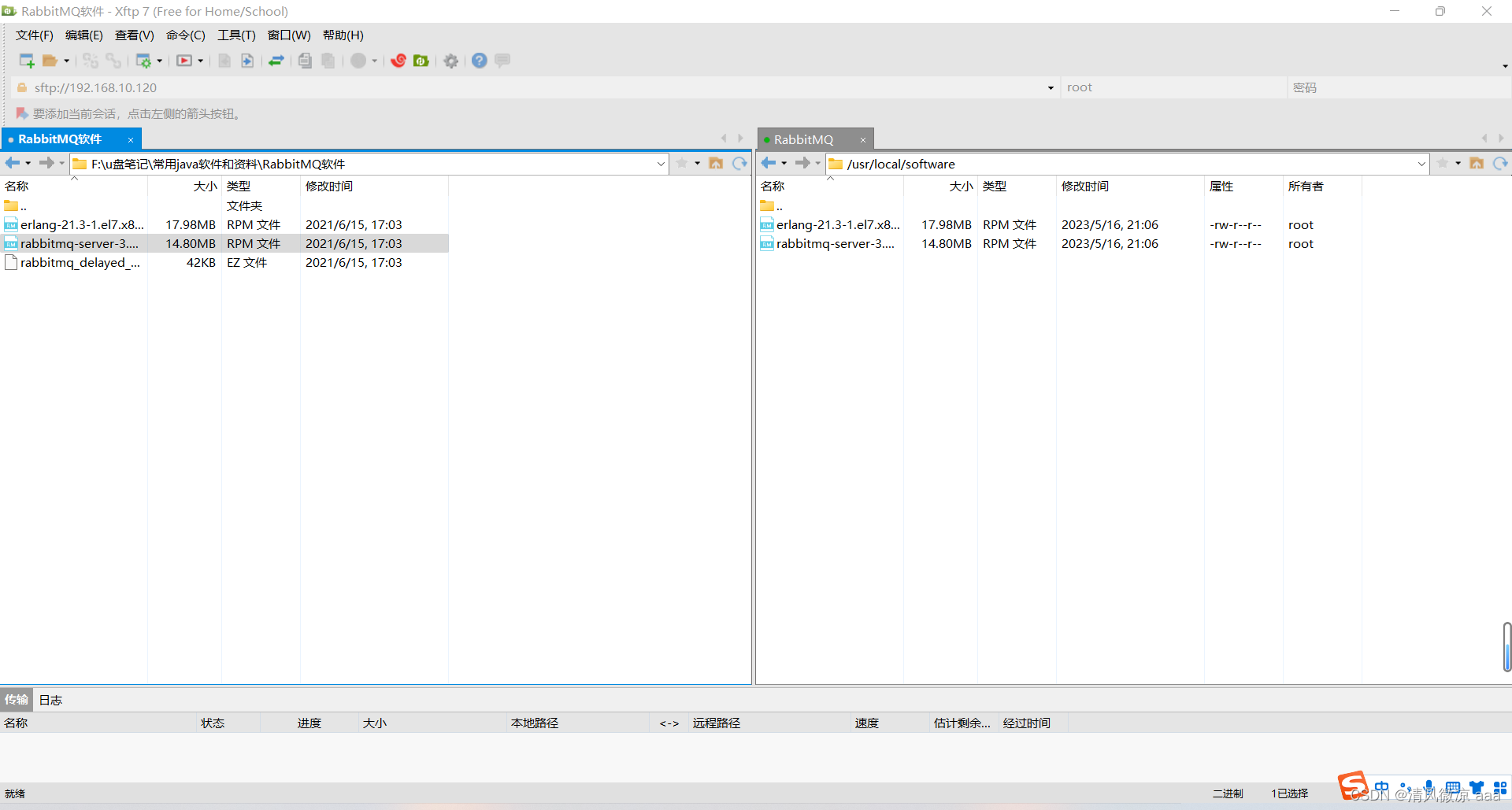Go forward in remote pane navigation
This screenshot has height=810, width=1512.
pyautogui.click(x=802, y=163)
